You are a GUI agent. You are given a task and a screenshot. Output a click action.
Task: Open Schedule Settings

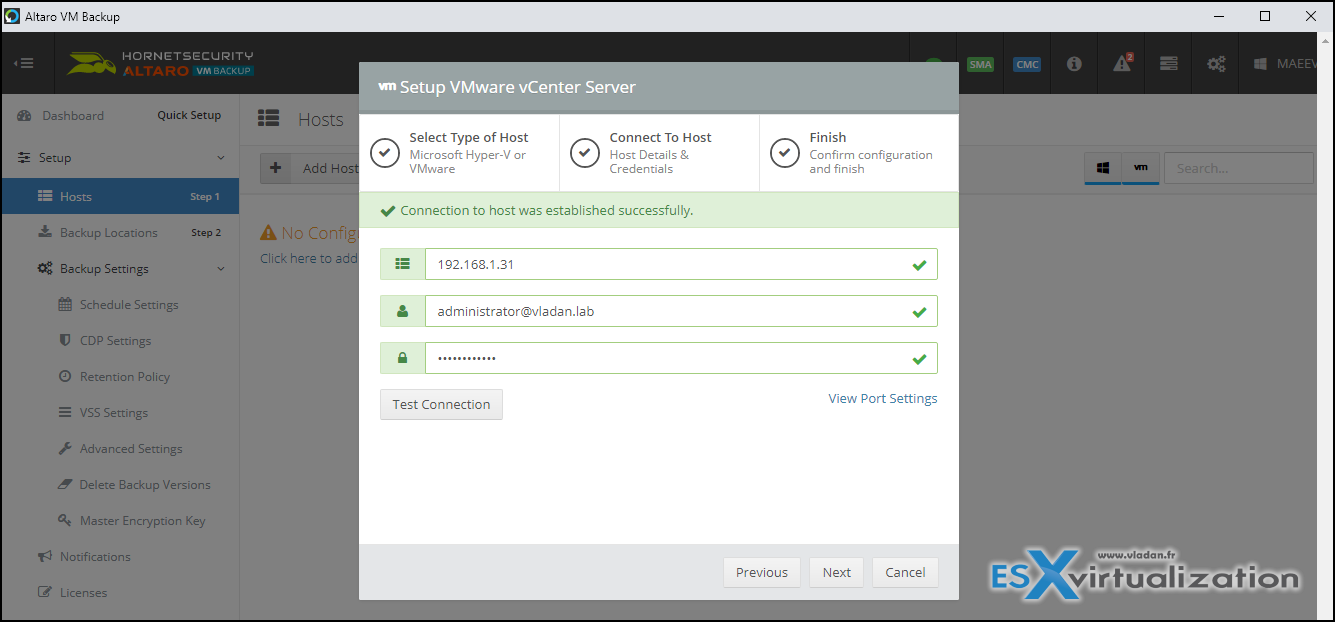[x=129, y=305]
